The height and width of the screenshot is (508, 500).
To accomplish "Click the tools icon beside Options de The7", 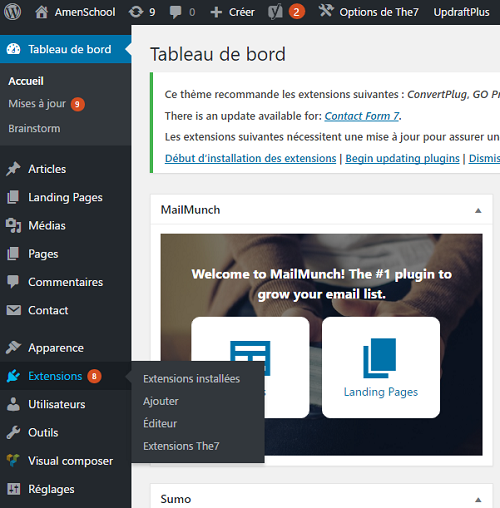I will click(326, 11).
